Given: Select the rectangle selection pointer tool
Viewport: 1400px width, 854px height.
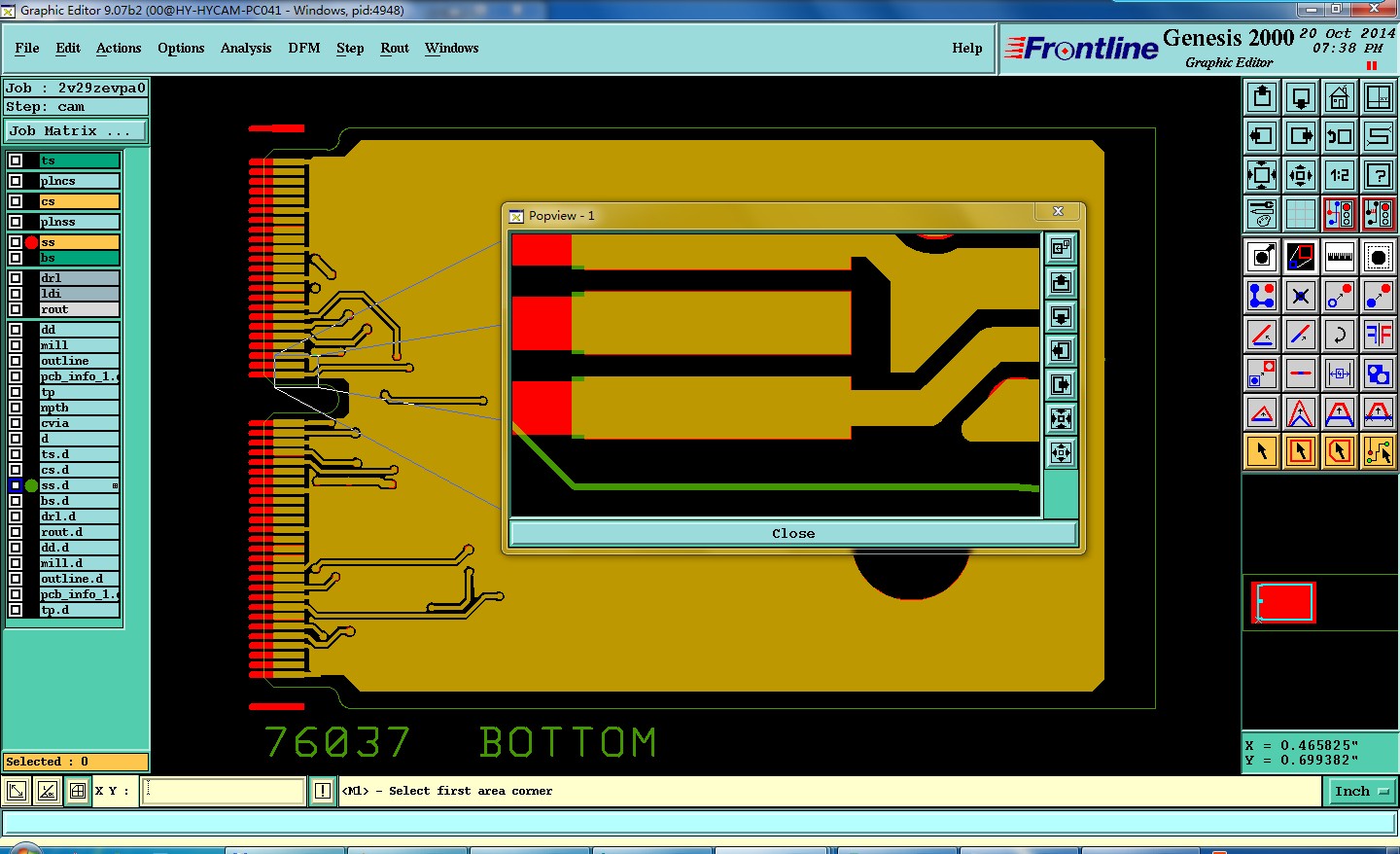Looking at the screenshot, I should click(x=1301, y=451).
